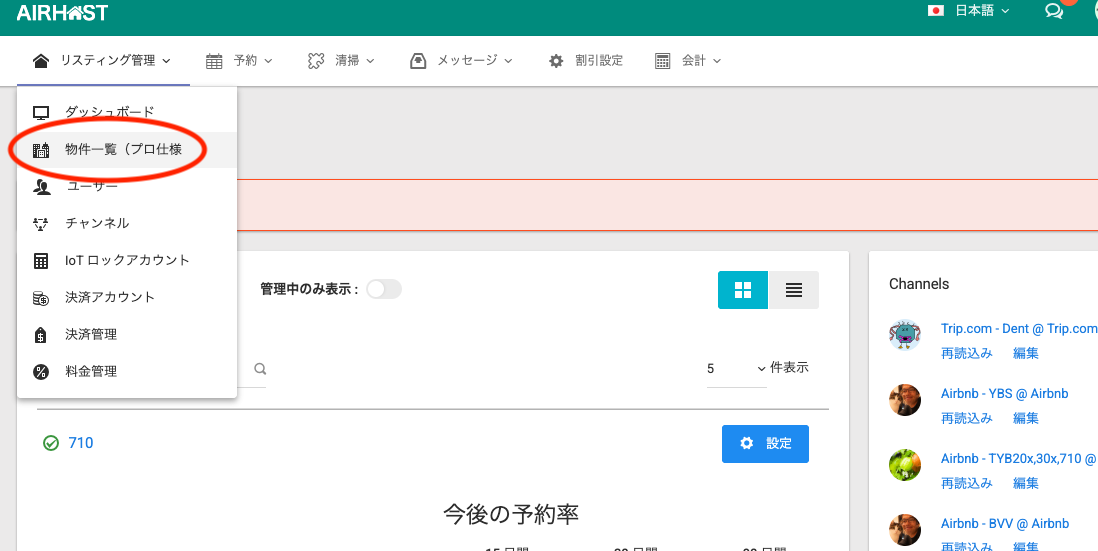1098x551 pixels.
Task: Click the green check icon beside 710
Action: click(x=51, y=443)
